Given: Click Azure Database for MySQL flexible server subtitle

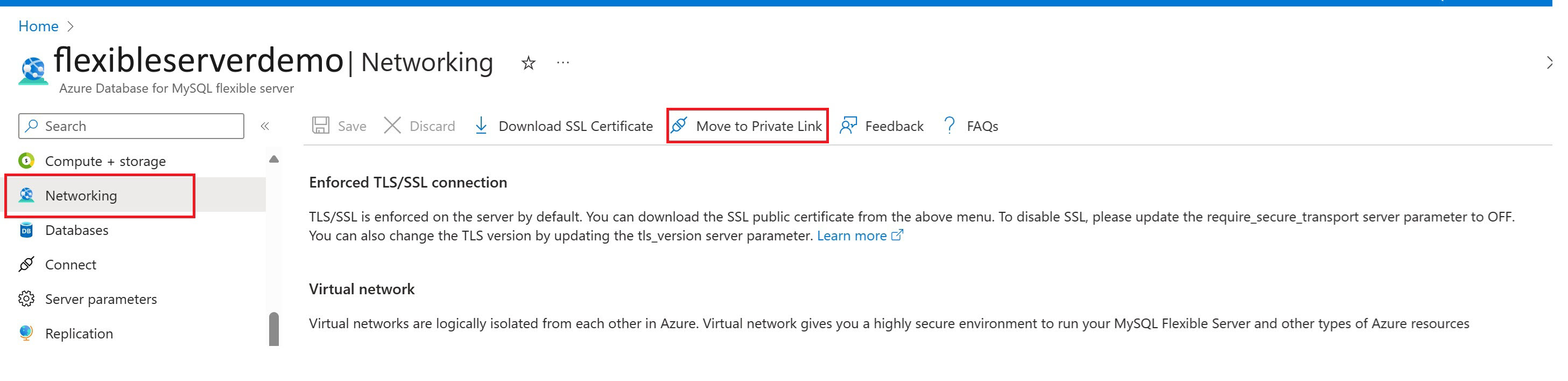Looking at the screenshot, I should coord(177,88).
